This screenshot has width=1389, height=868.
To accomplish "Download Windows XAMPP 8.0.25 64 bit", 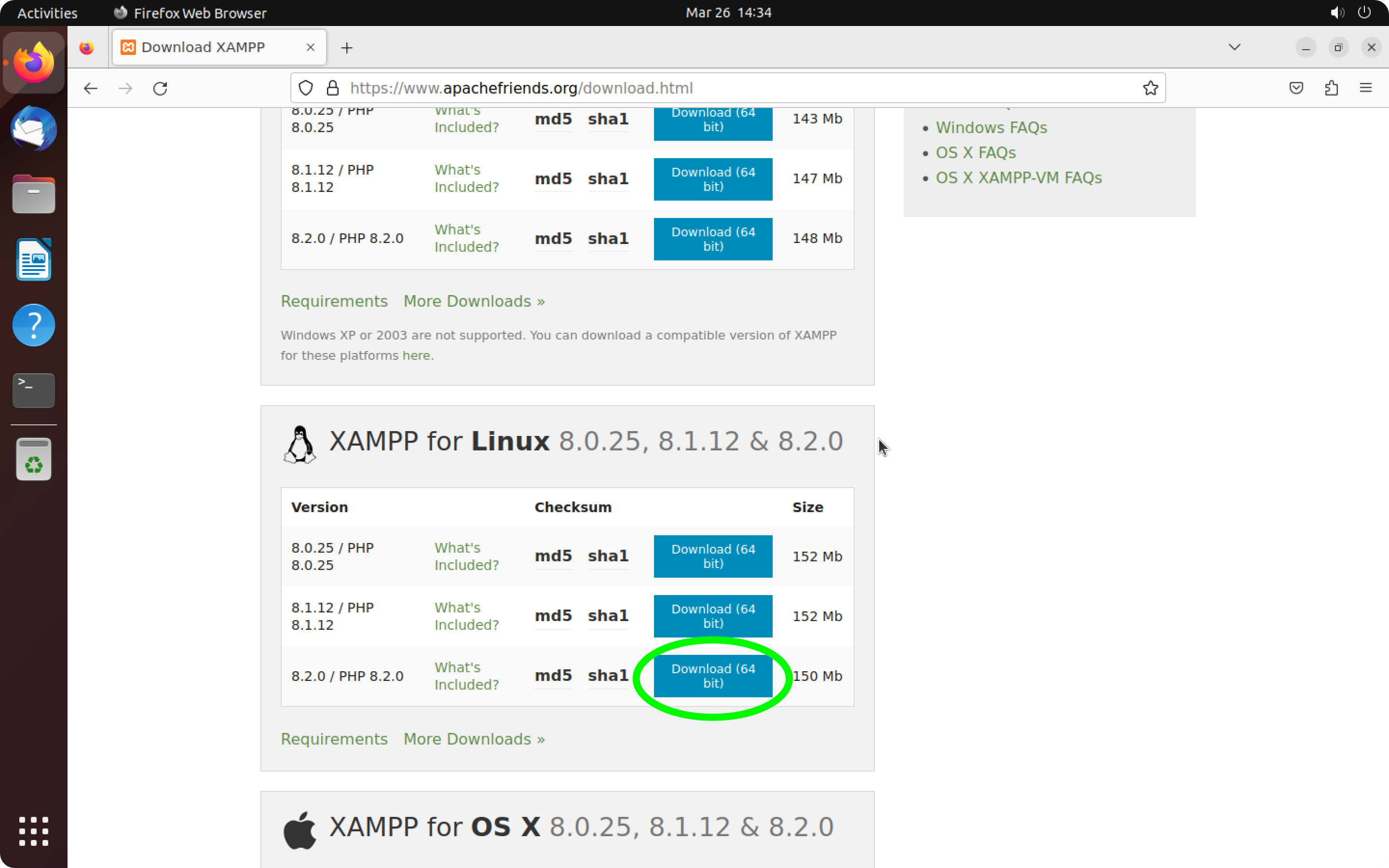I will (x=713, y=123).
